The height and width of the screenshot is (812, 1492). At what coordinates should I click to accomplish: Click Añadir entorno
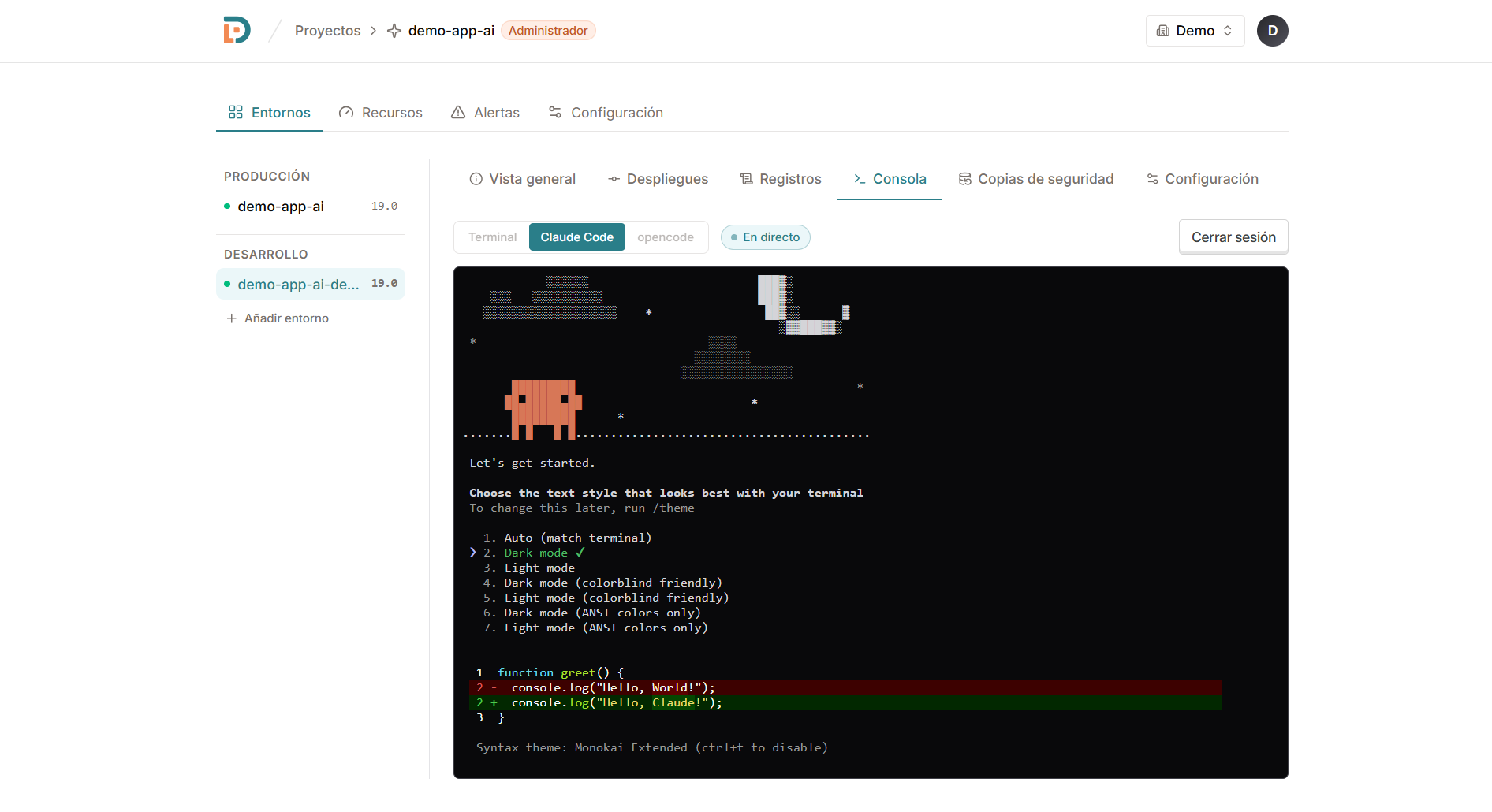[278, 318]
